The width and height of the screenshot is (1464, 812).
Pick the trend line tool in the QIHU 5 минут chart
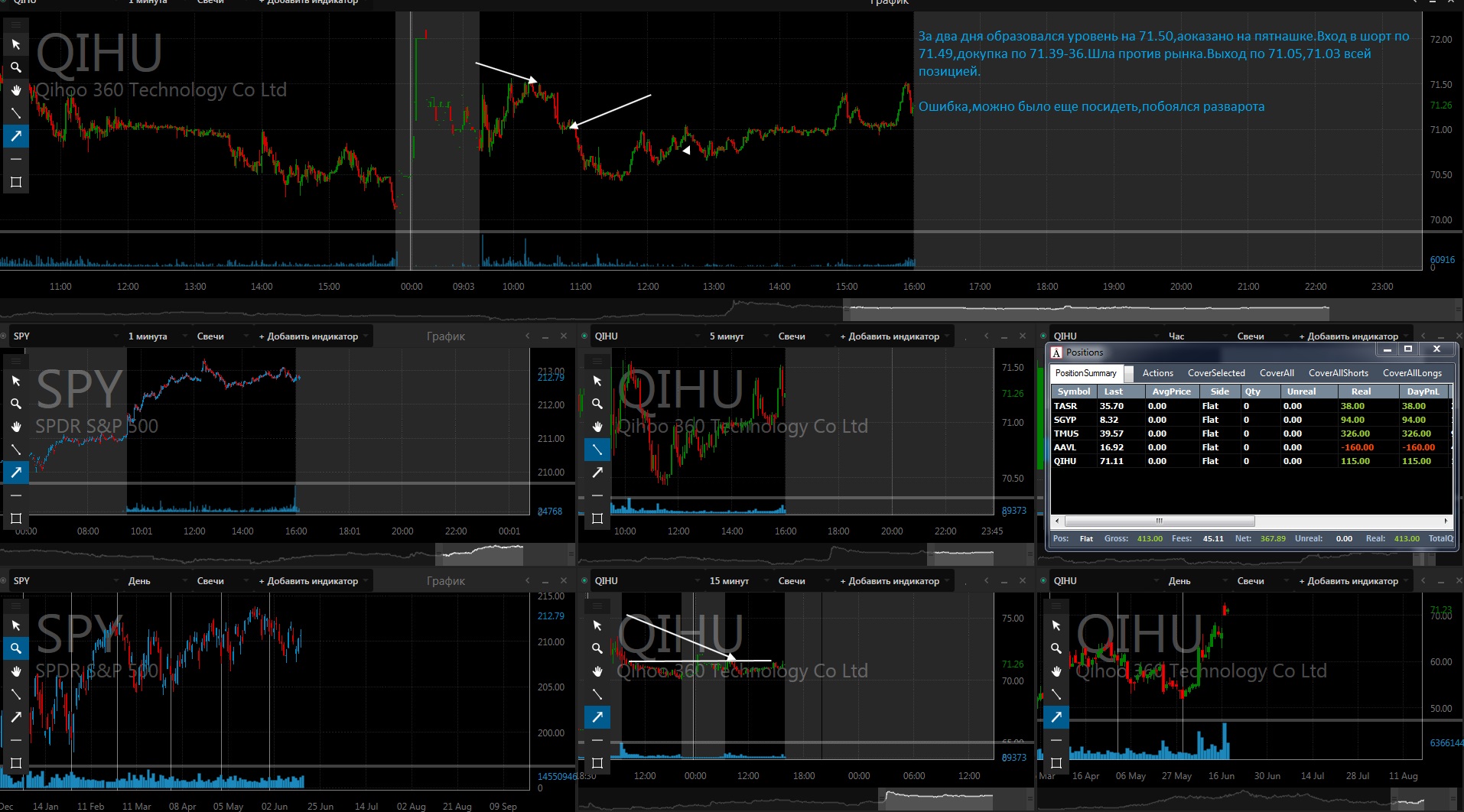click(597, 450)
